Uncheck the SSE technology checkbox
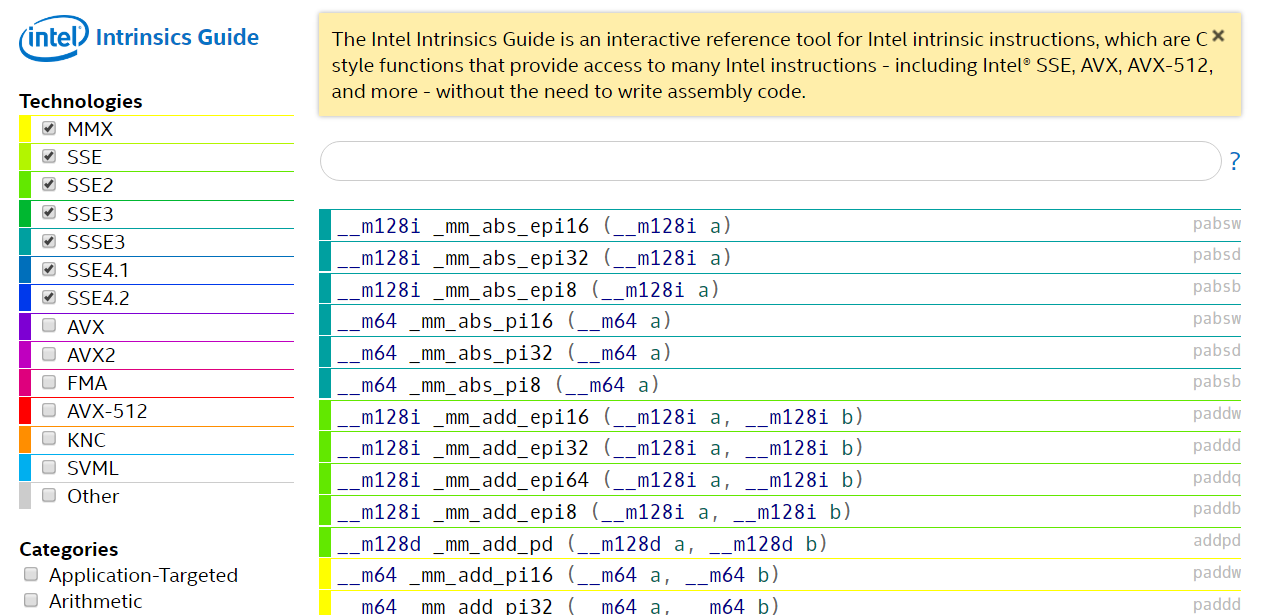1266x615 pixels. (x=49, y=156)
